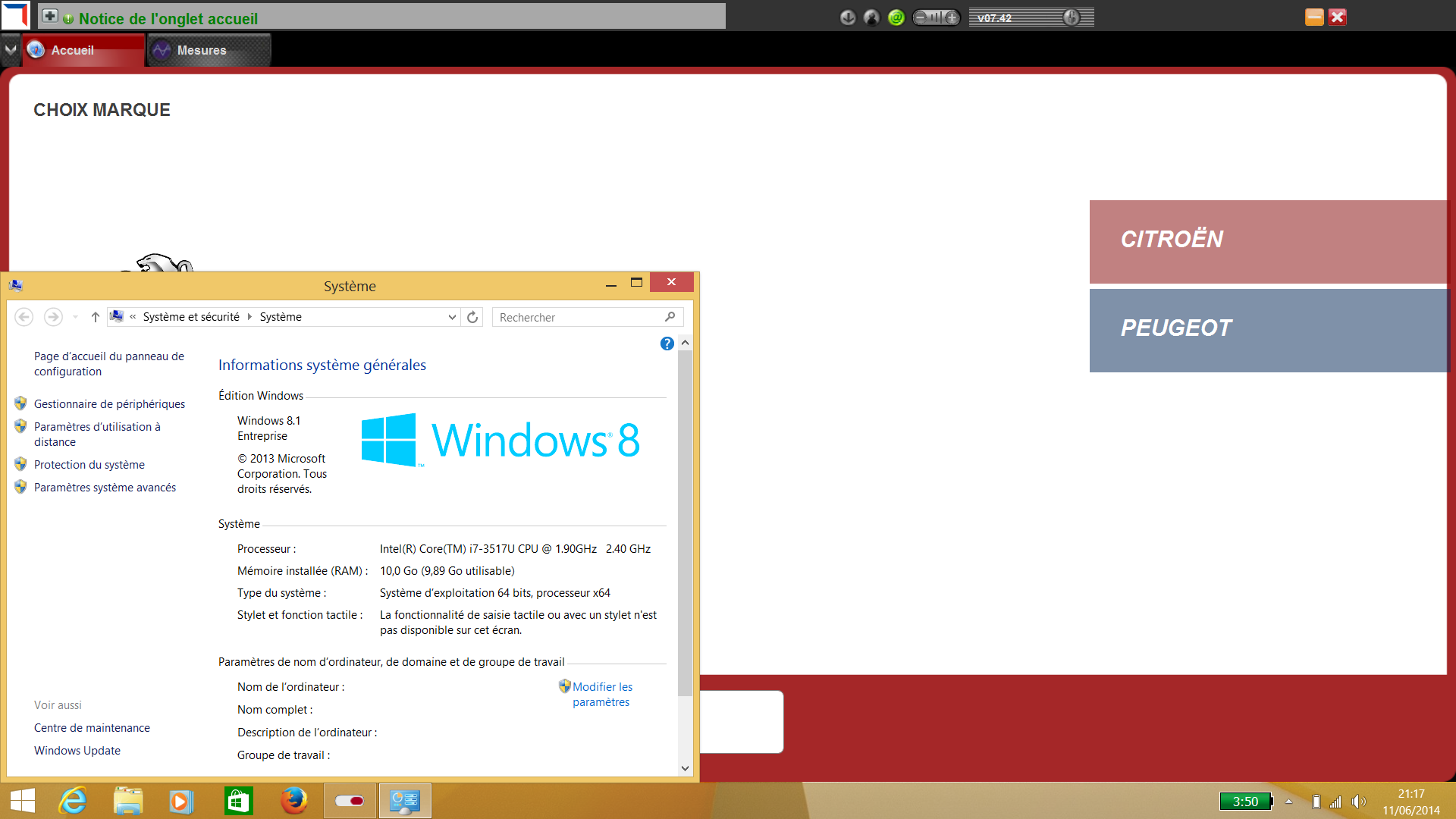Click the scroll down arrow of Système window
Image resolution: width=1456 pixels, height=819 pixels.
(x=685, y=768)
